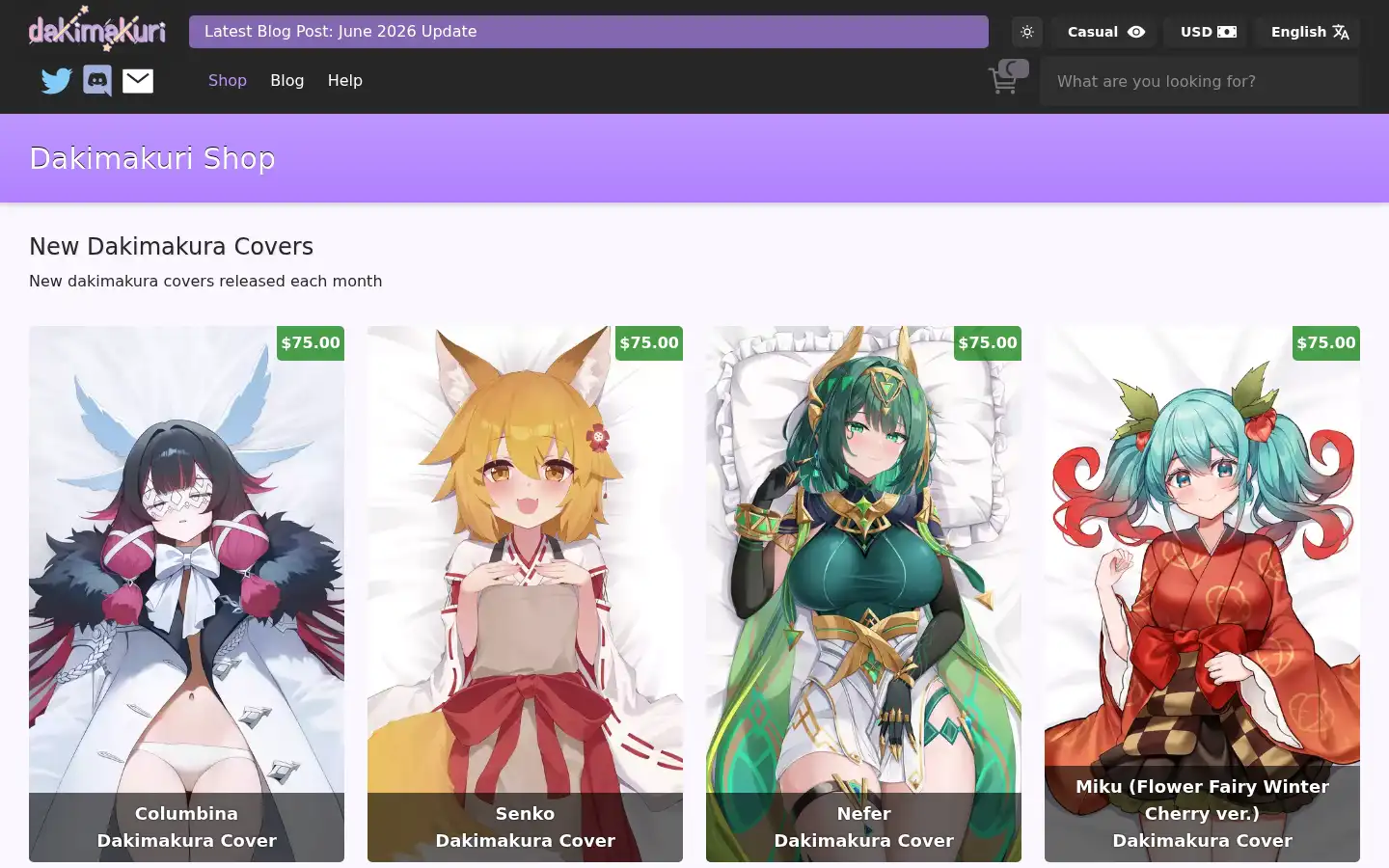Toggle light/dark theme sun icon

pyautogui.click(x=1027, y=32)
